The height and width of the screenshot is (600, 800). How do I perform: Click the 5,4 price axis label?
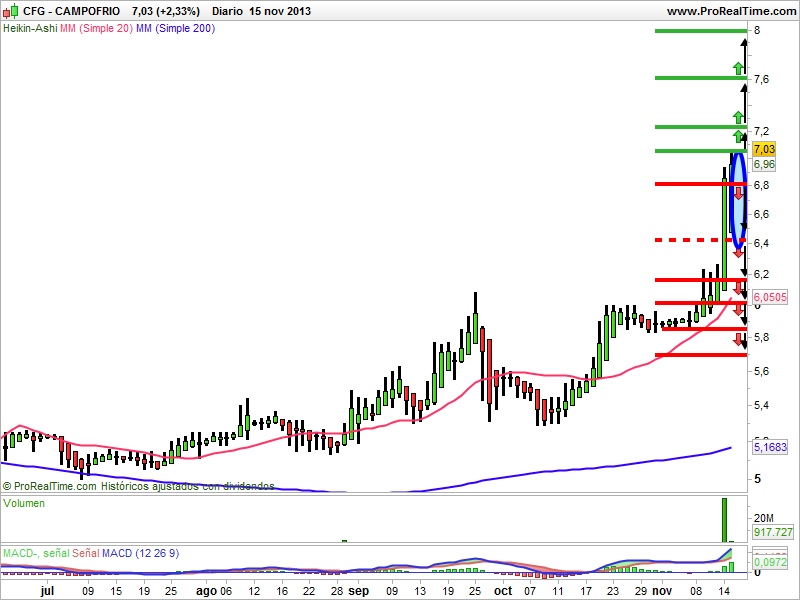click(762, 406)
